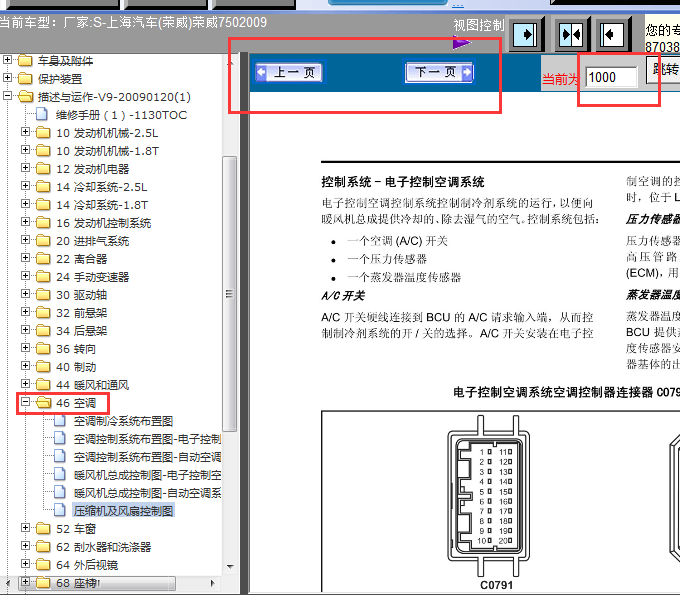Viewport: 680px width, 595px height.
Task: Select the 30 驱动轴 folder label
Action: point(82,295)
